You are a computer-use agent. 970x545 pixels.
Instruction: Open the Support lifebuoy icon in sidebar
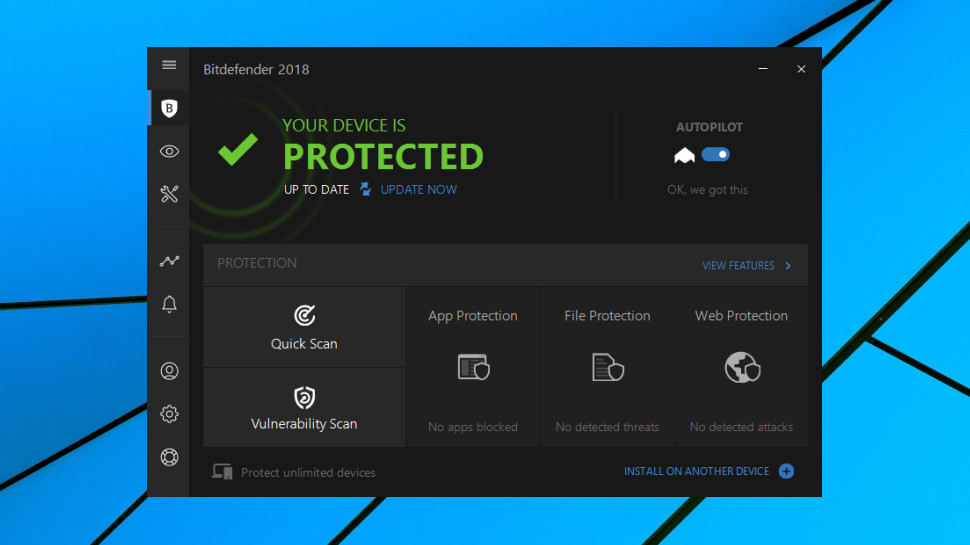169,457
